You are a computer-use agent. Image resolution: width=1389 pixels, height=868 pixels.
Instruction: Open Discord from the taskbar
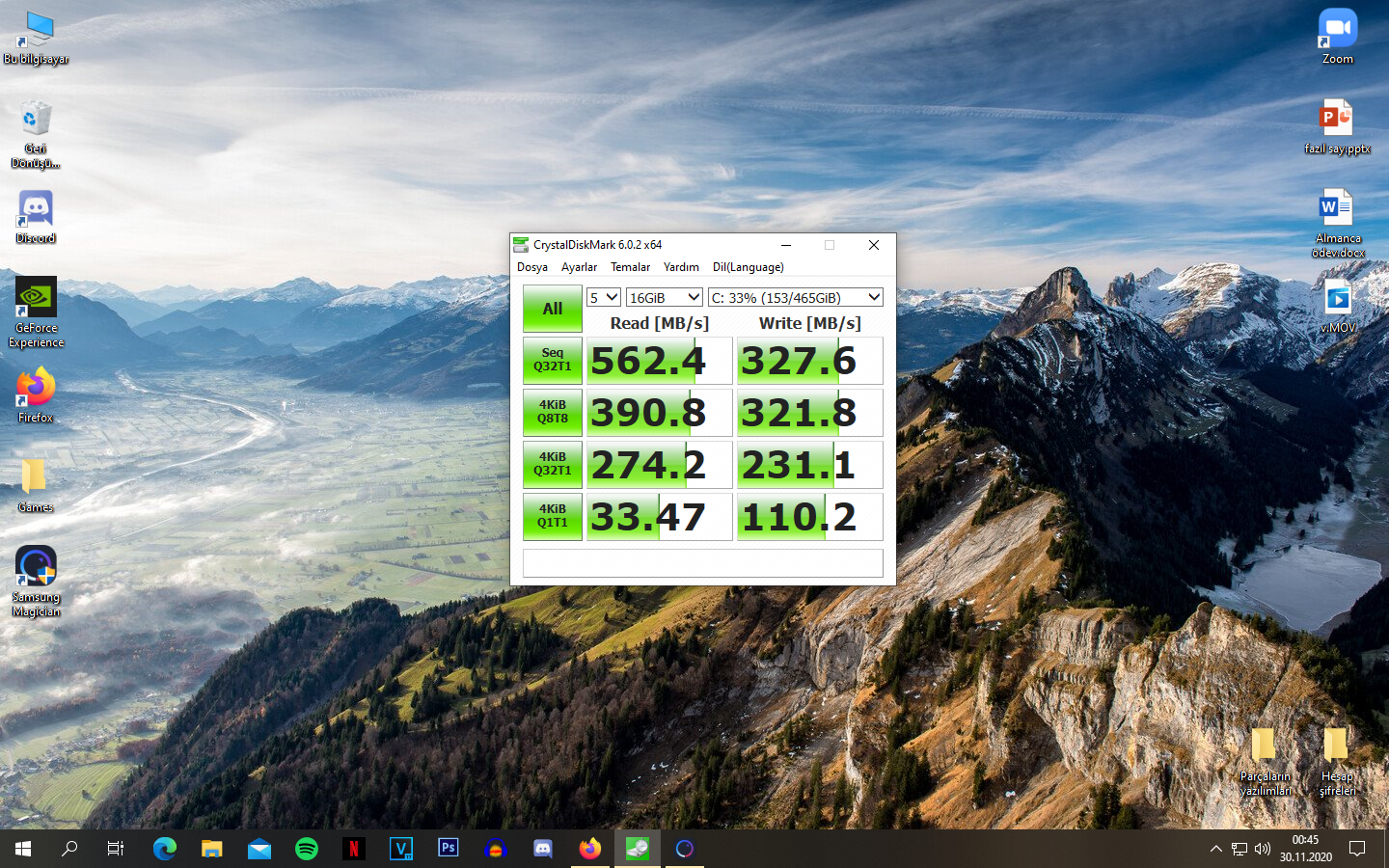pyautogui.click(x=543, y=849)
